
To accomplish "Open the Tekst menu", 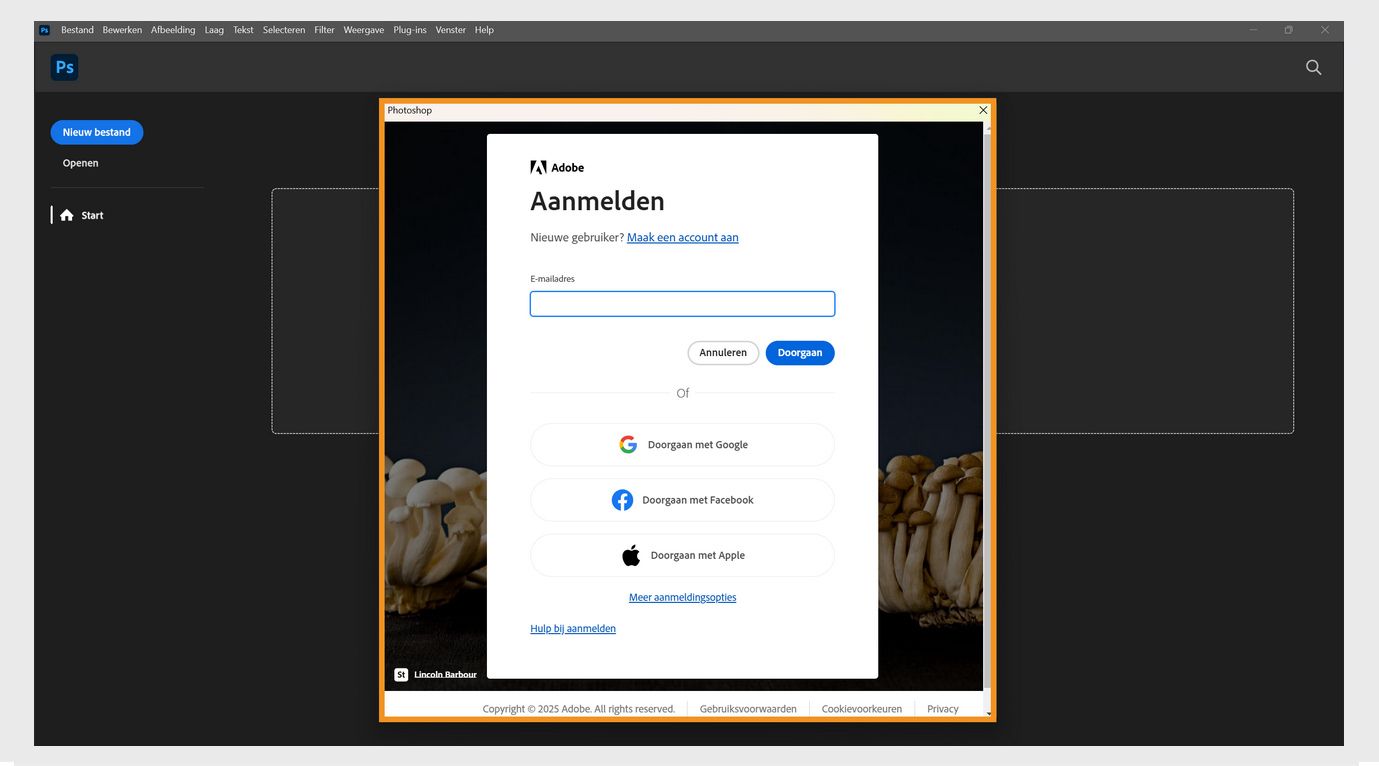I will [243, 30].
